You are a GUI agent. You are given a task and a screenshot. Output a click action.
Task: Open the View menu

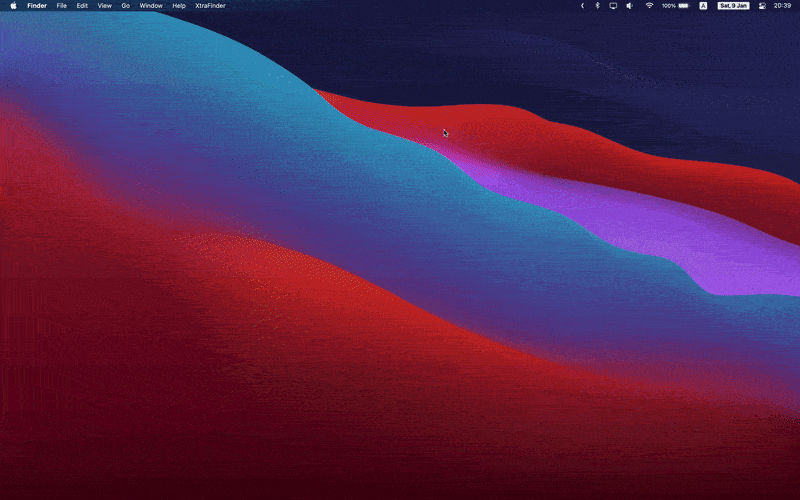coord(104,6)
